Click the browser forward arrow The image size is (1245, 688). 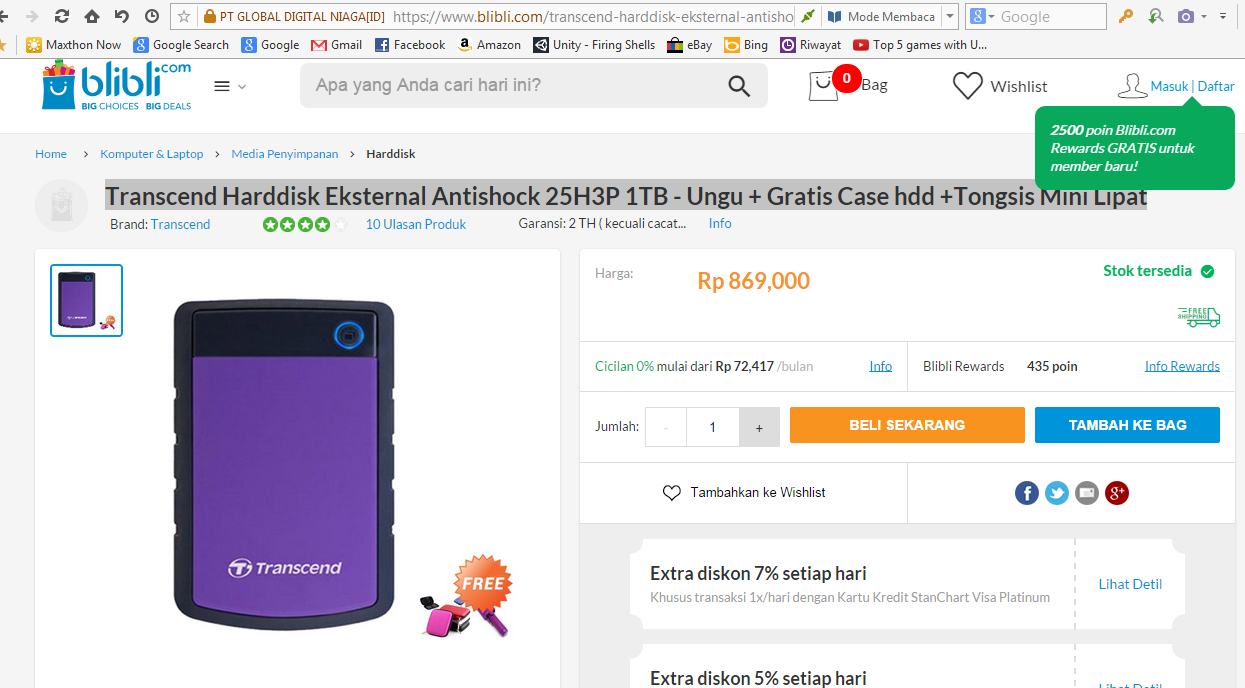coord(32,16)
